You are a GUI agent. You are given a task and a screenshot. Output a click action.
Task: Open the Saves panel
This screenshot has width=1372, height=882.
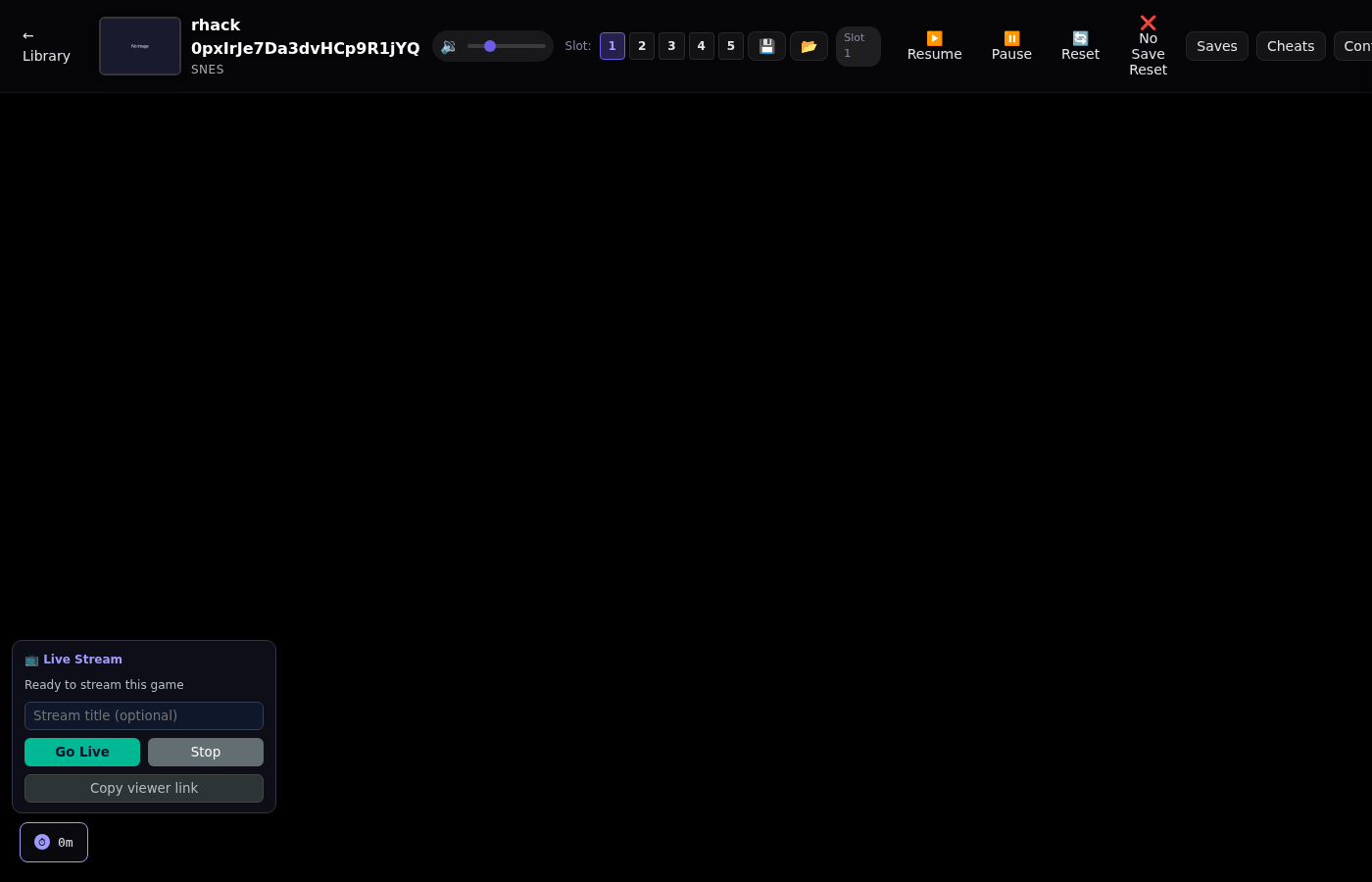(x=1217, y=46)
